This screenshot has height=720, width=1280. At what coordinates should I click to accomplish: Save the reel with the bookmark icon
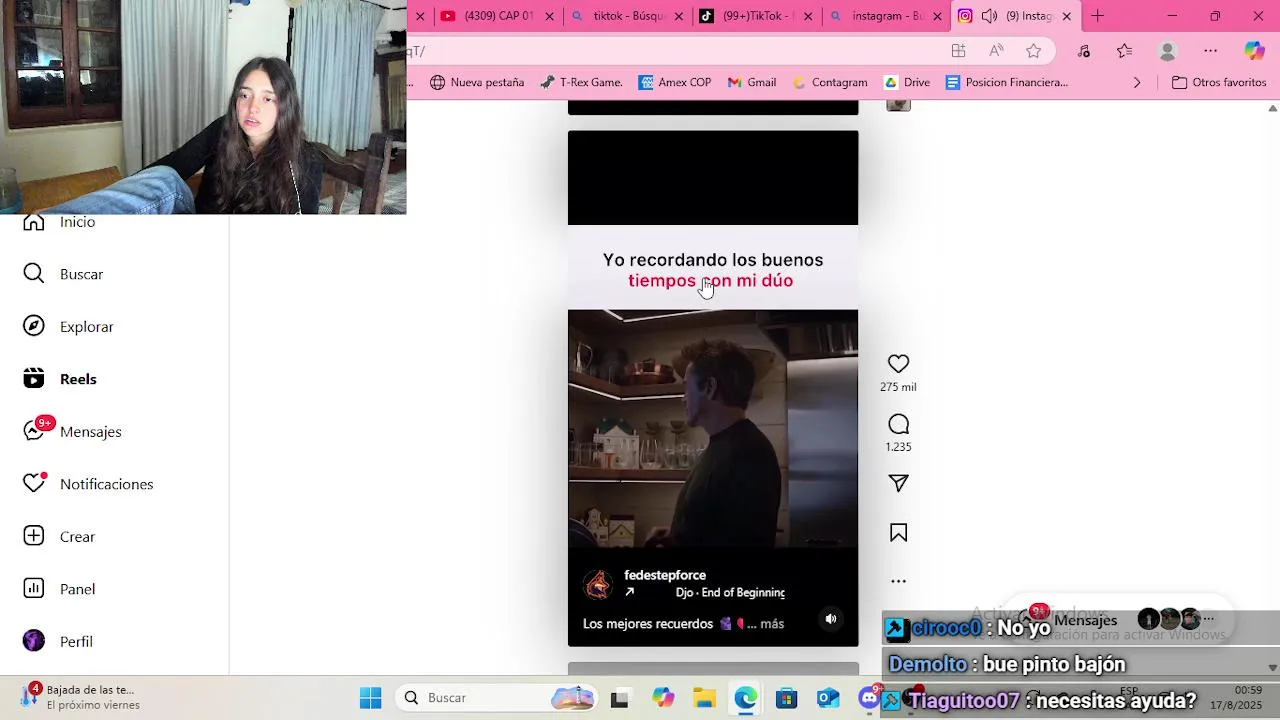pyautogui.click(x=898, y=533)
